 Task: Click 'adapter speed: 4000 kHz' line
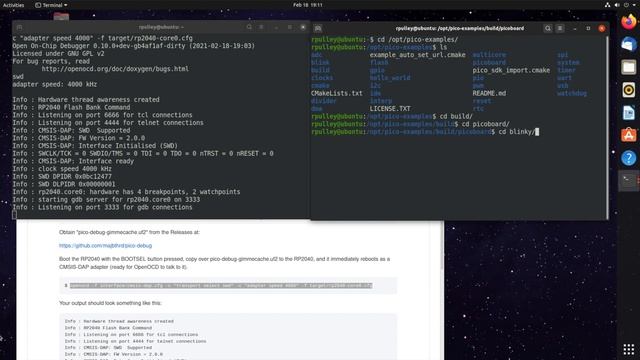55,84
